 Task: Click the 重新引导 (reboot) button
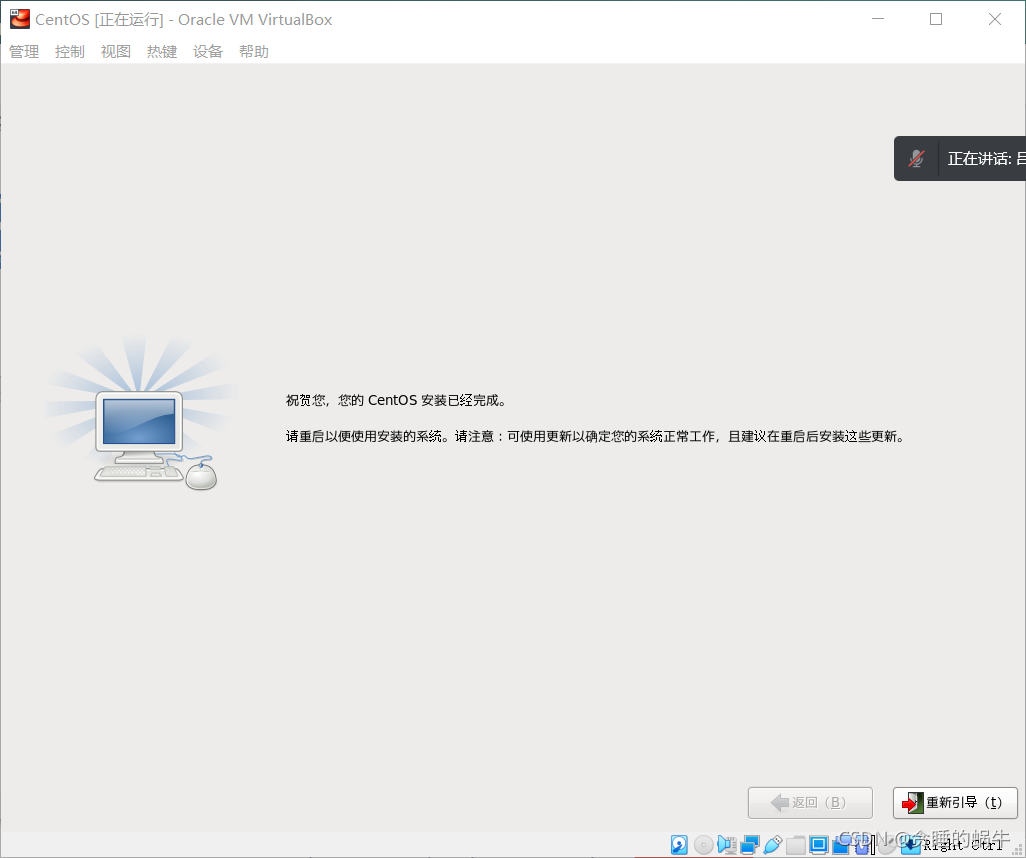tap(955, 802)
